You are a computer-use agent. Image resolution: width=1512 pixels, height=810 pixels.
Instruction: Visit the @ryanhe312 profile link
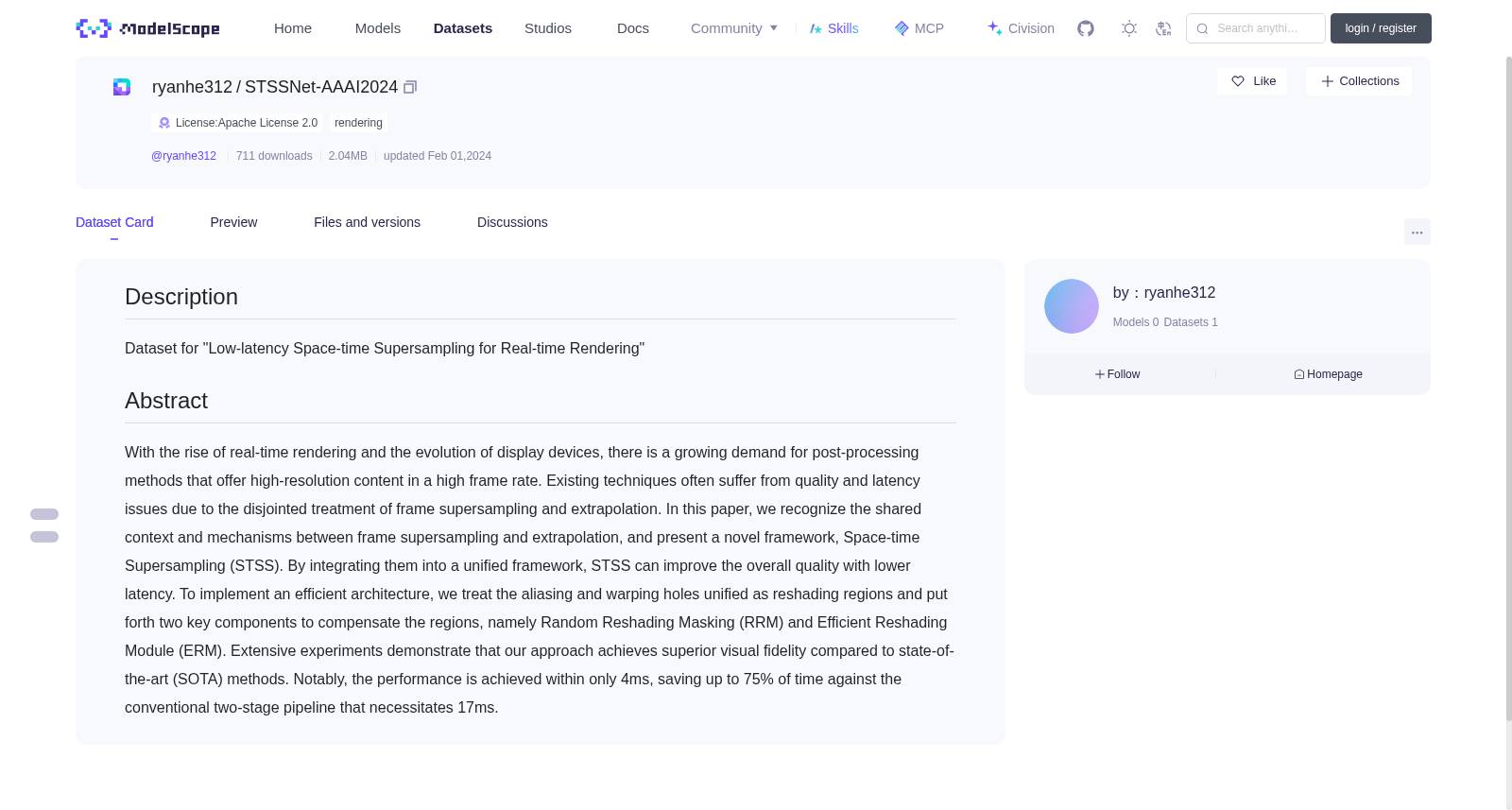(183, 156)
